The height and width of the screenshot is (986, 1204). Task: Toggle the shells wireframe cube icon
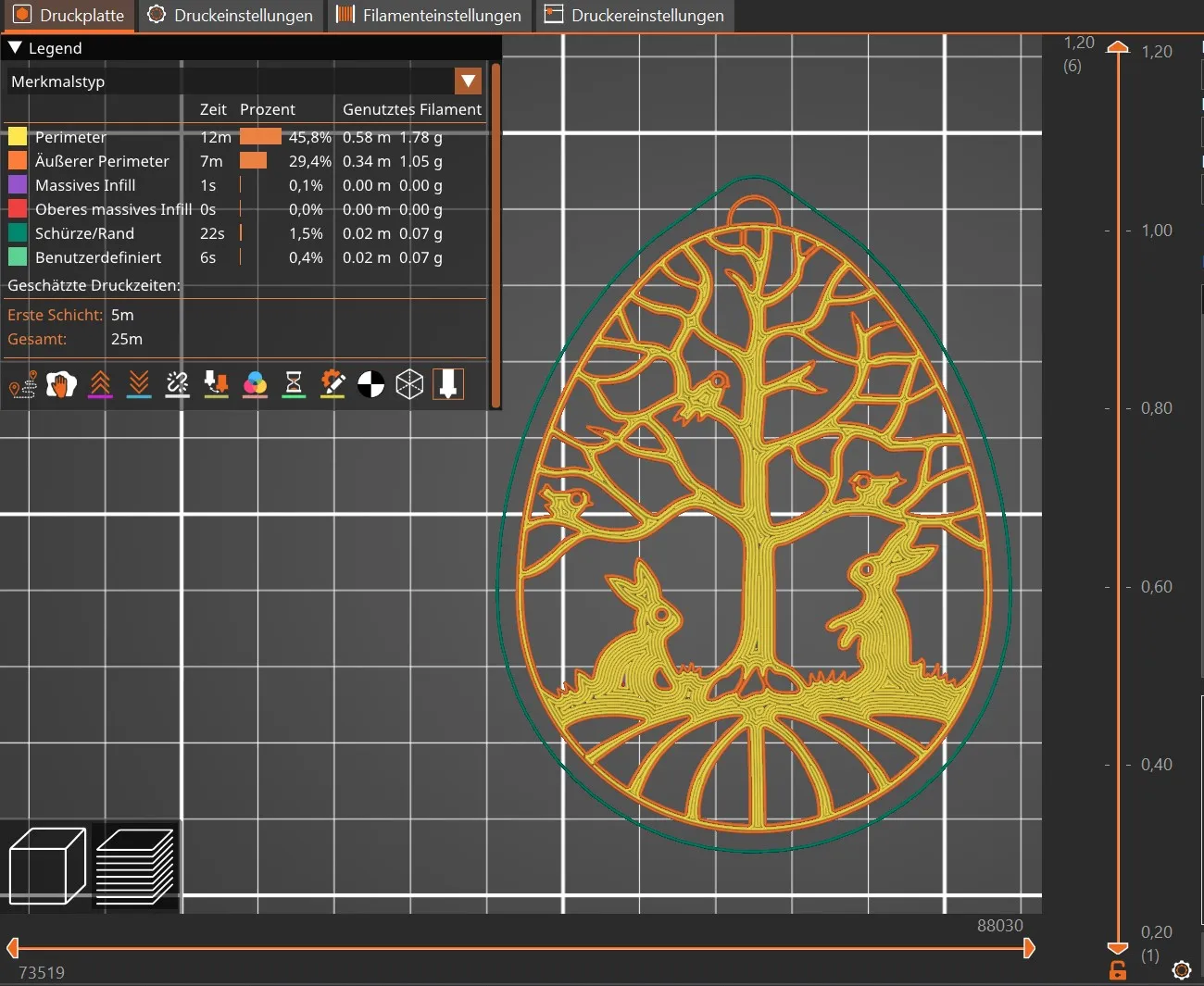click(409, 385)
